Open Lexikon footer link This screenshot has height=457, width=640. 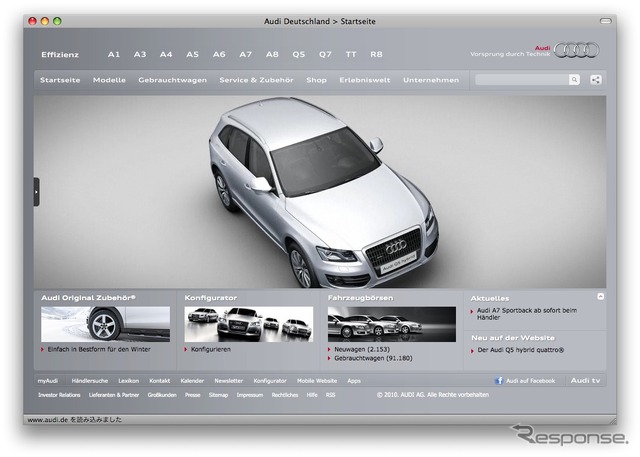129,381
